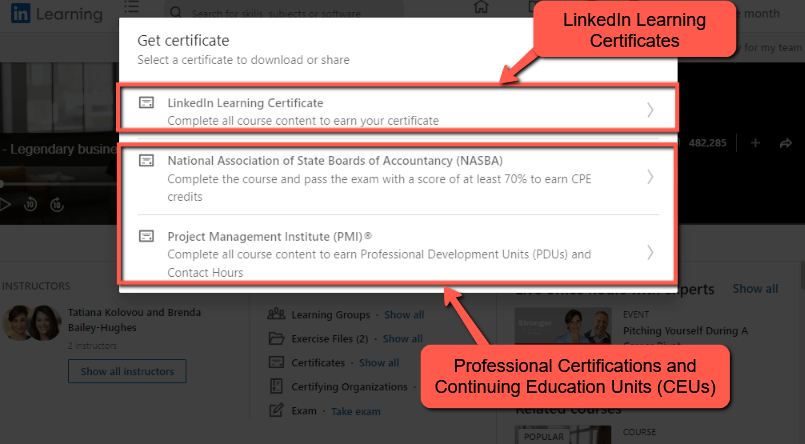Skip forward 10 seconds in video
Viewport: 805px width, 444px height.
pos(56,204)
